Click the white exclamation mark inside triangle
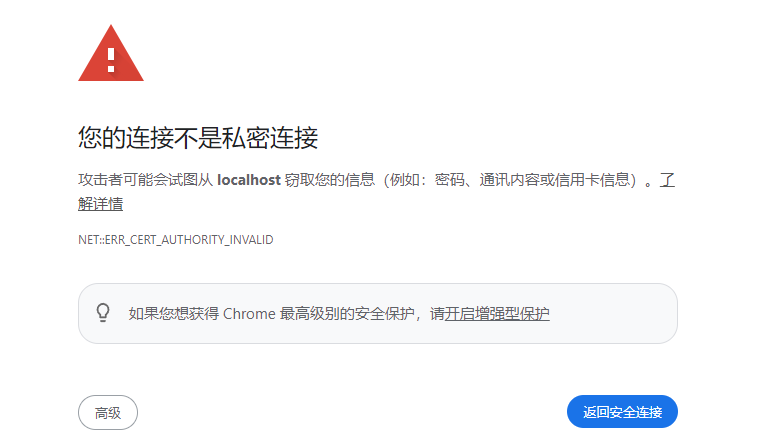Image resolution: width=772 pixels, height=448 pixels. (x=111, y=60)
